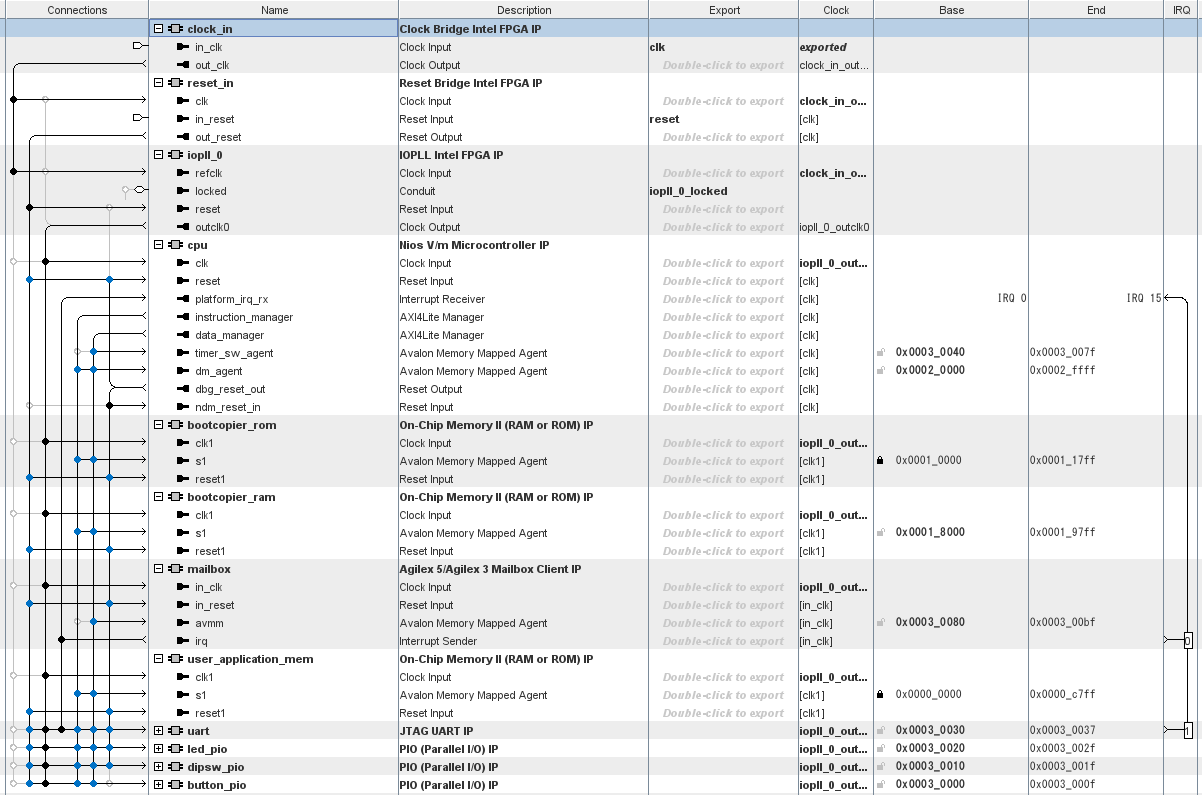
Task: Collapse the cpu component tree
Action: (159, 245)
